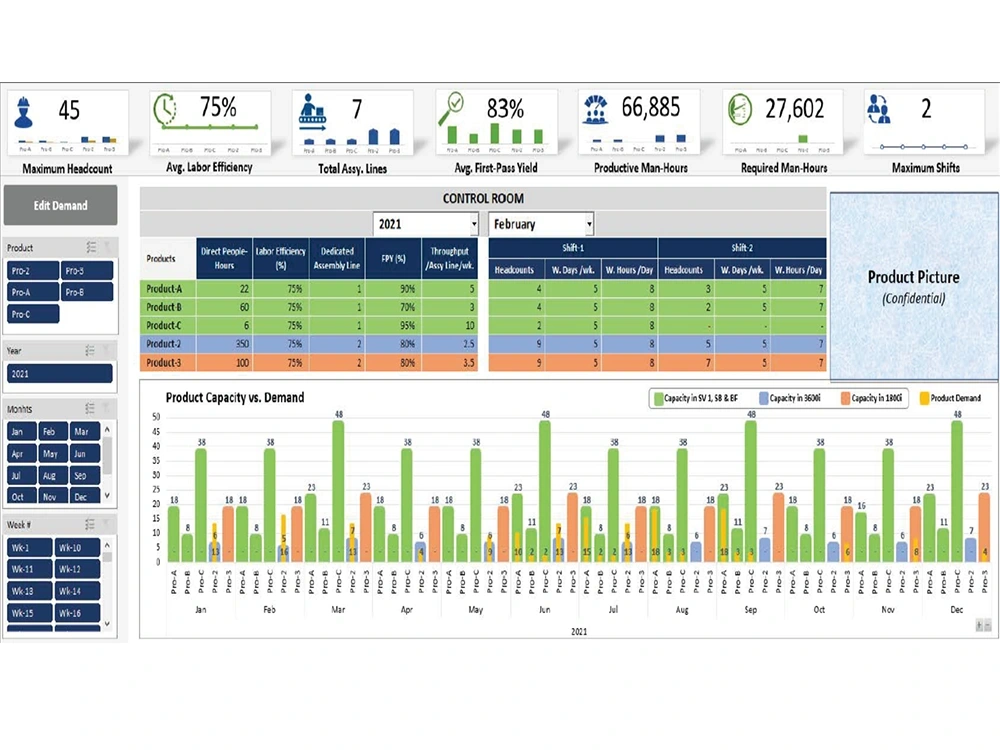Click the Edit Demand button
This screenshot has height=750, width=1000.
click(61, 205)
